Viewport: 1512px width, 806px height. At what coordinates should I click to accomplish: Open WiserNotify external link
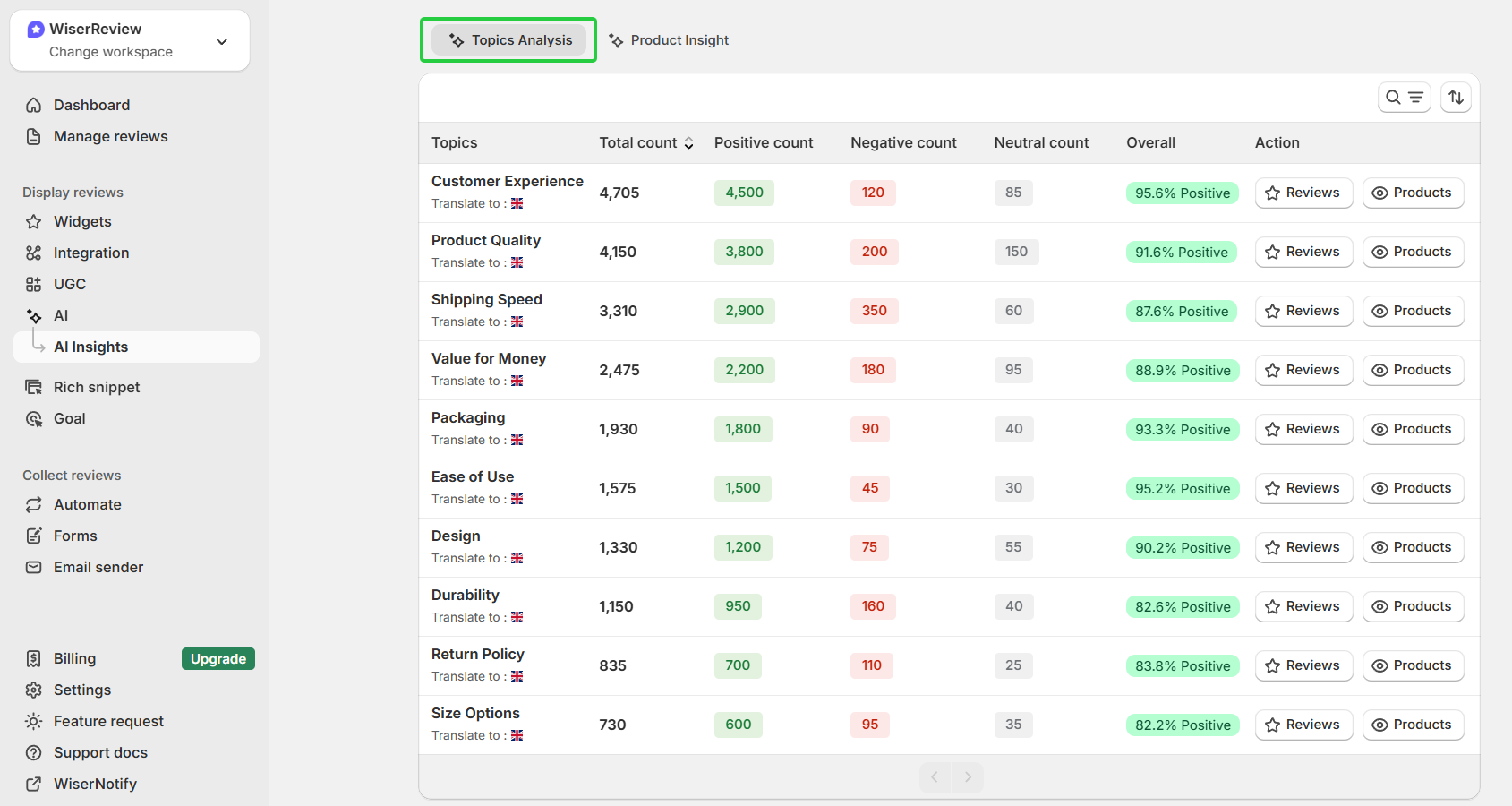[x=33, y=784]
